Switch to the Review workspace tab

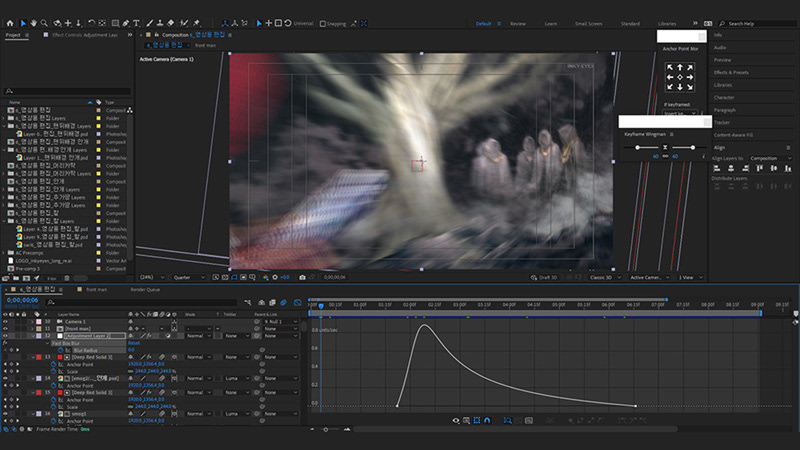pos(518,22)
